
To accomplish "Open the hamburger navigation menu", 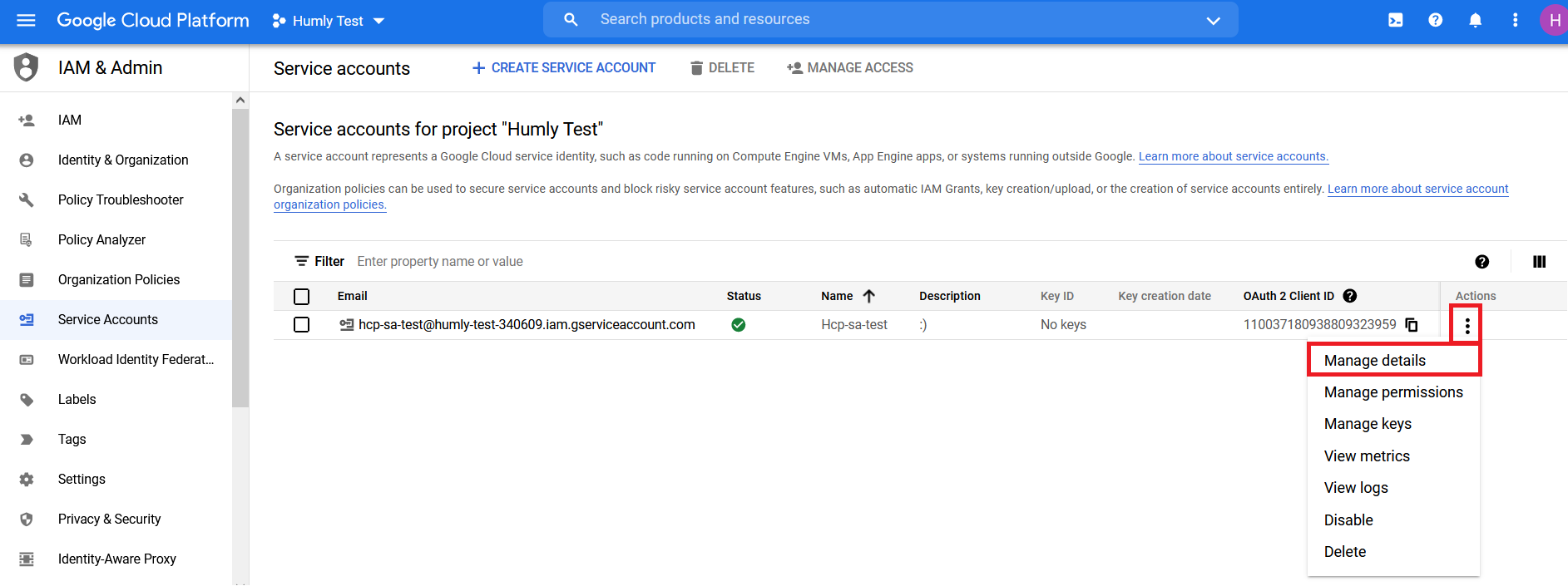I will click(26, 20).
